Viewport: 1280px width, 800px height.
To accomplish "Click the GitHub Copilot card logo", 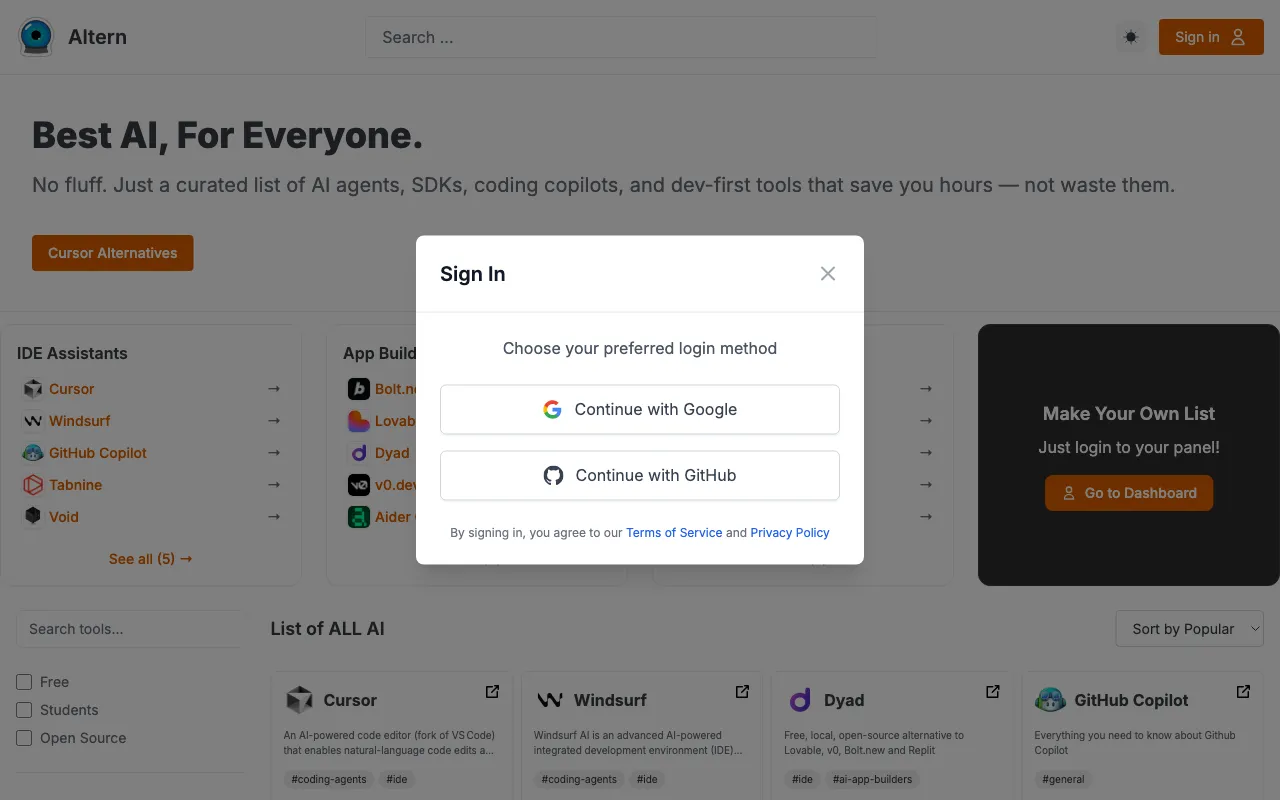I will 1050,700.
